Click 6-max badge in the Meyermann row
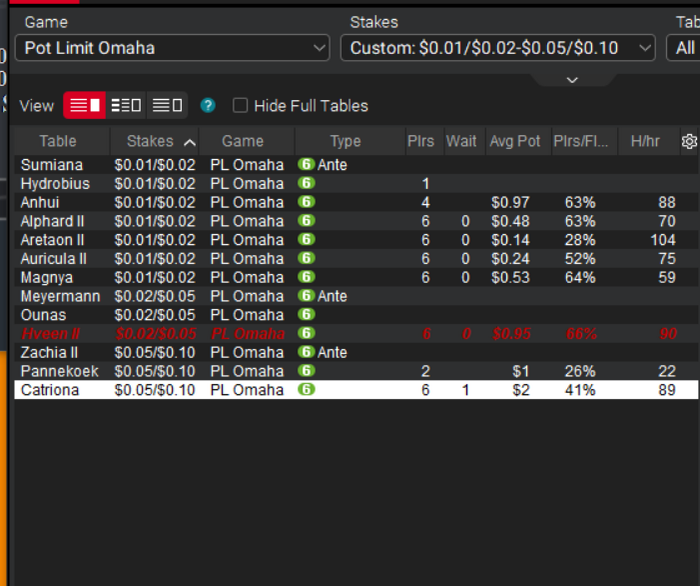Screen dimensions: 700x586 point(306,296)
